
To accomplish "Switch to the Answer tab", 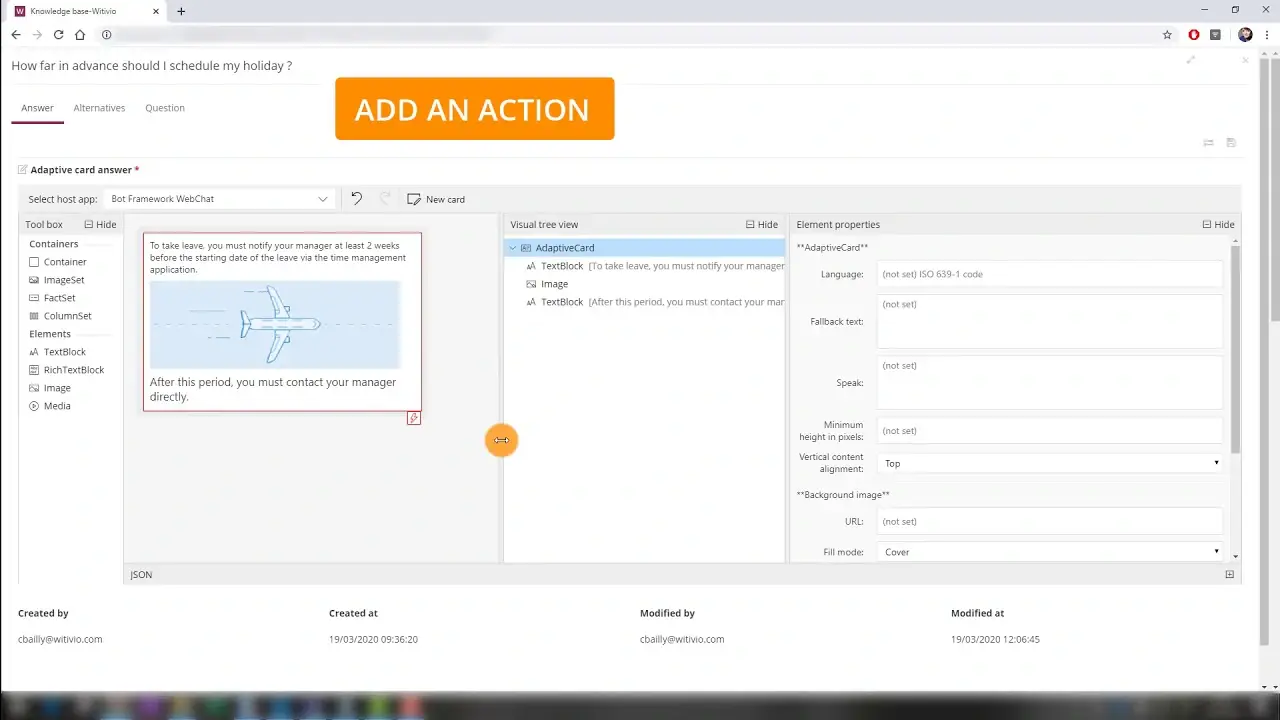I will pos(37,108).
